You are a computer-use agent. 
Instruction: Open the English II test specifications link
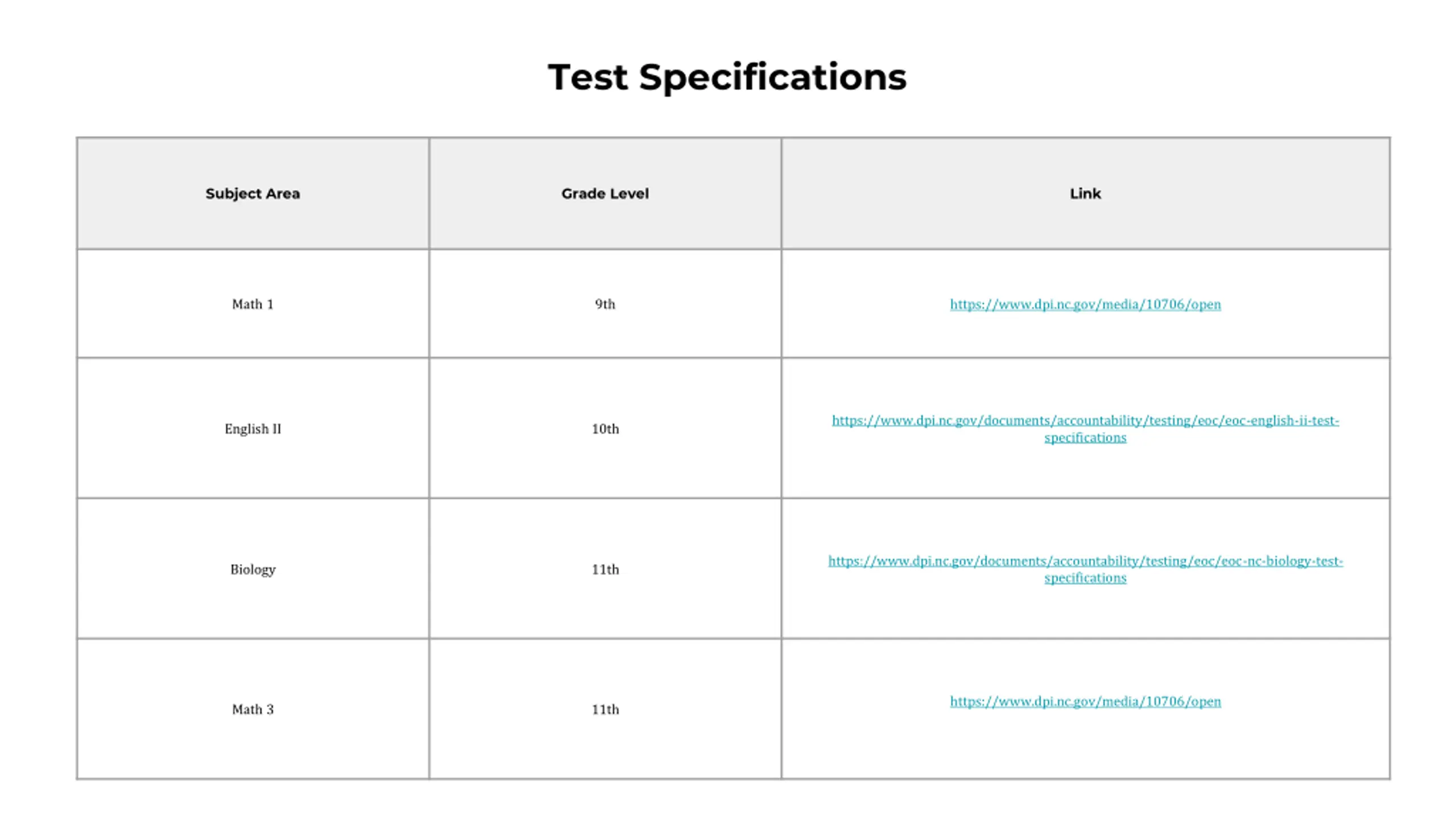[1085, 429]
